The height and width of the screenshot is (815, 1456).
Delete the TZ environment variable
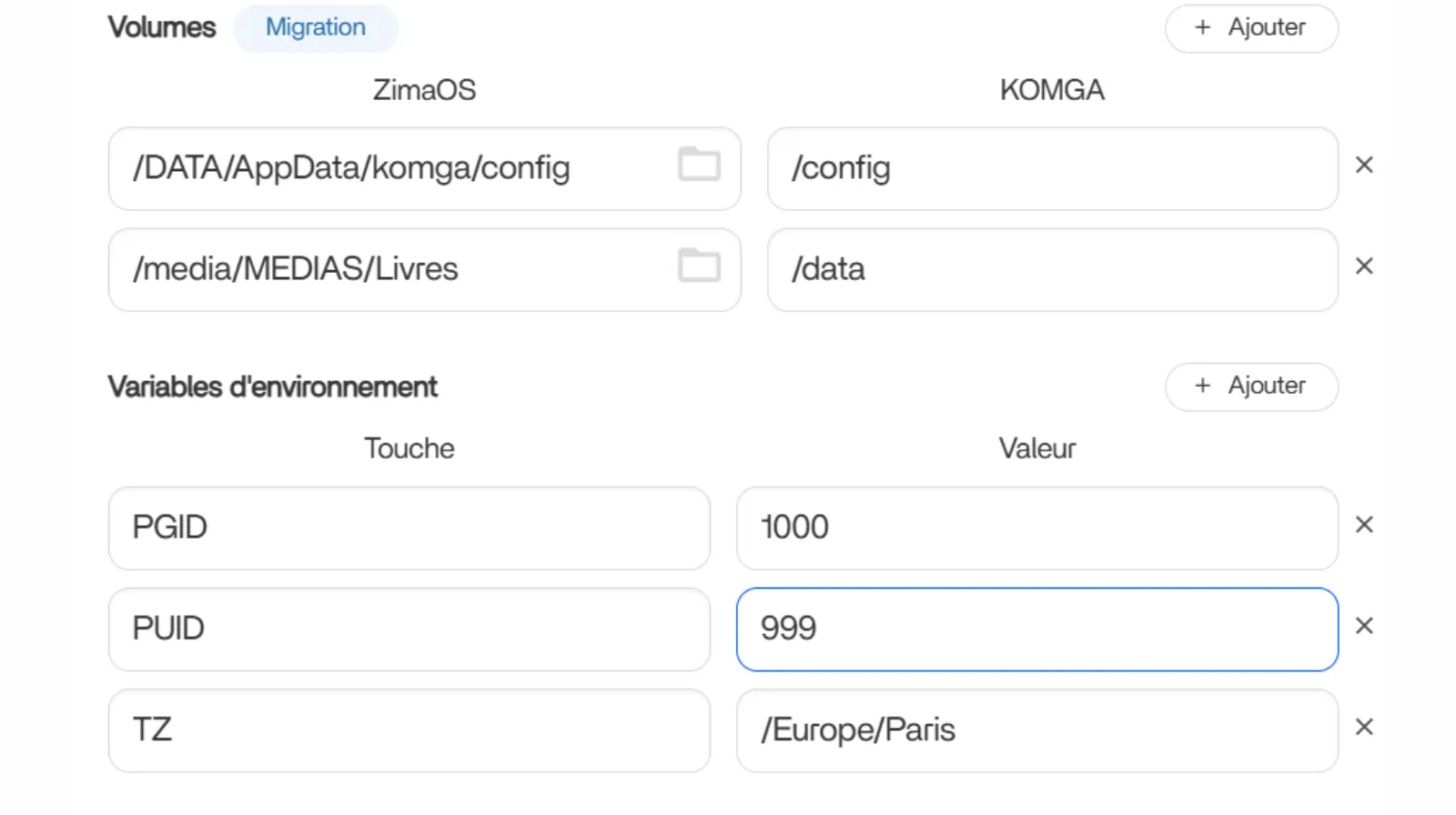pos(1363,727)
